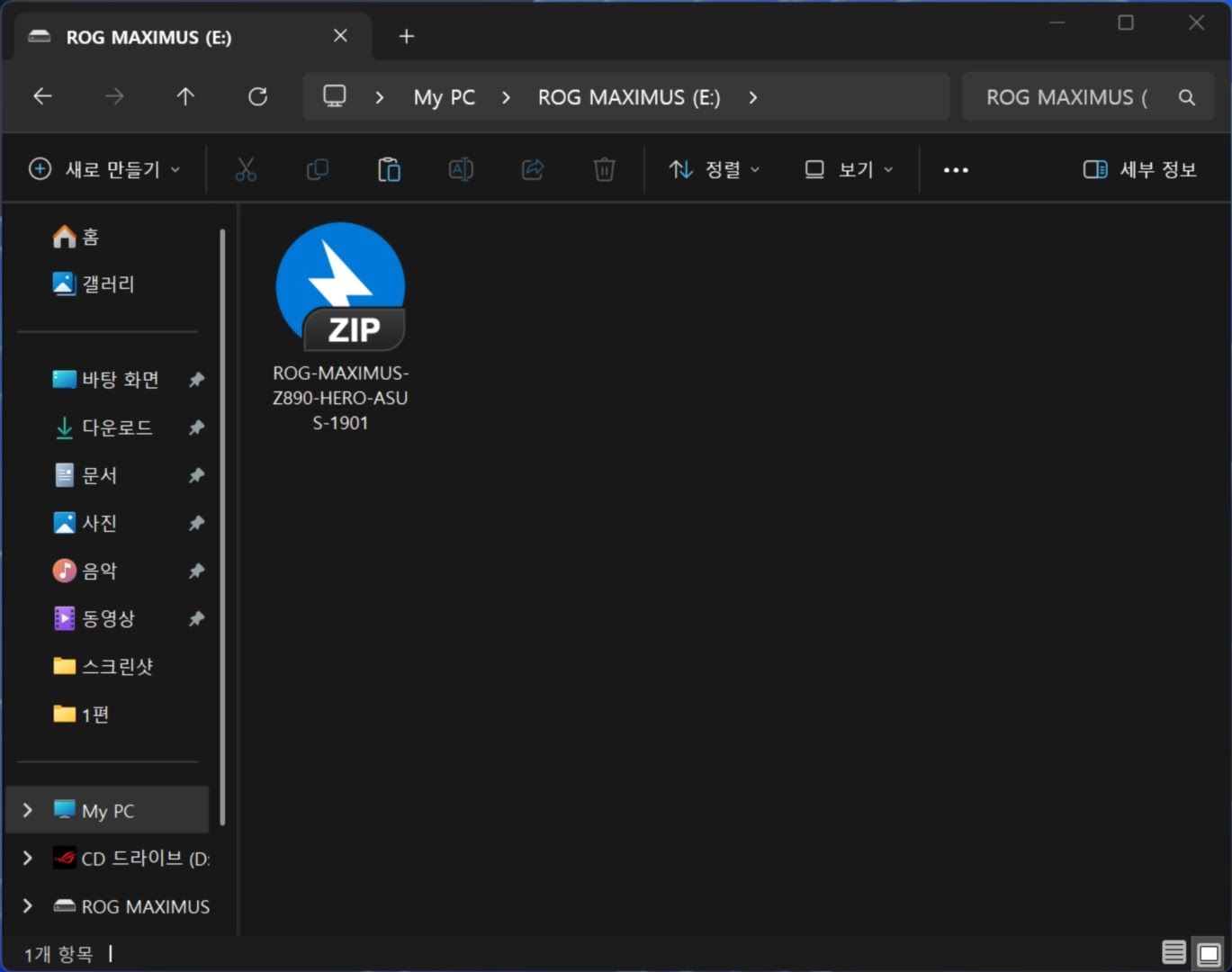Unpin 사진 using its pin icon

pyautogui.click(x=196, y=523)
